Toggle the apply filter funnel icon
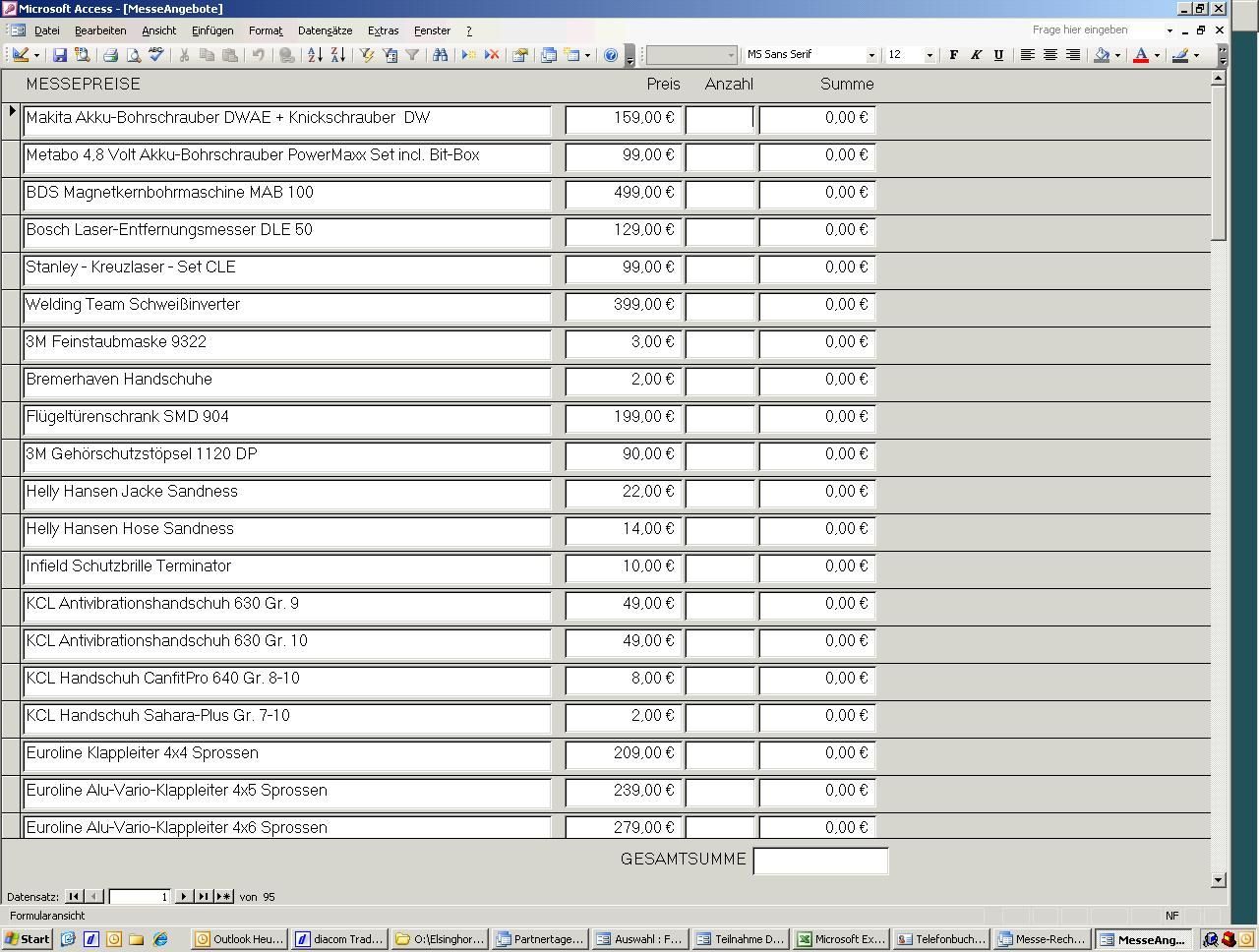This screenshot has height=952, width=1259. (412, 55)
